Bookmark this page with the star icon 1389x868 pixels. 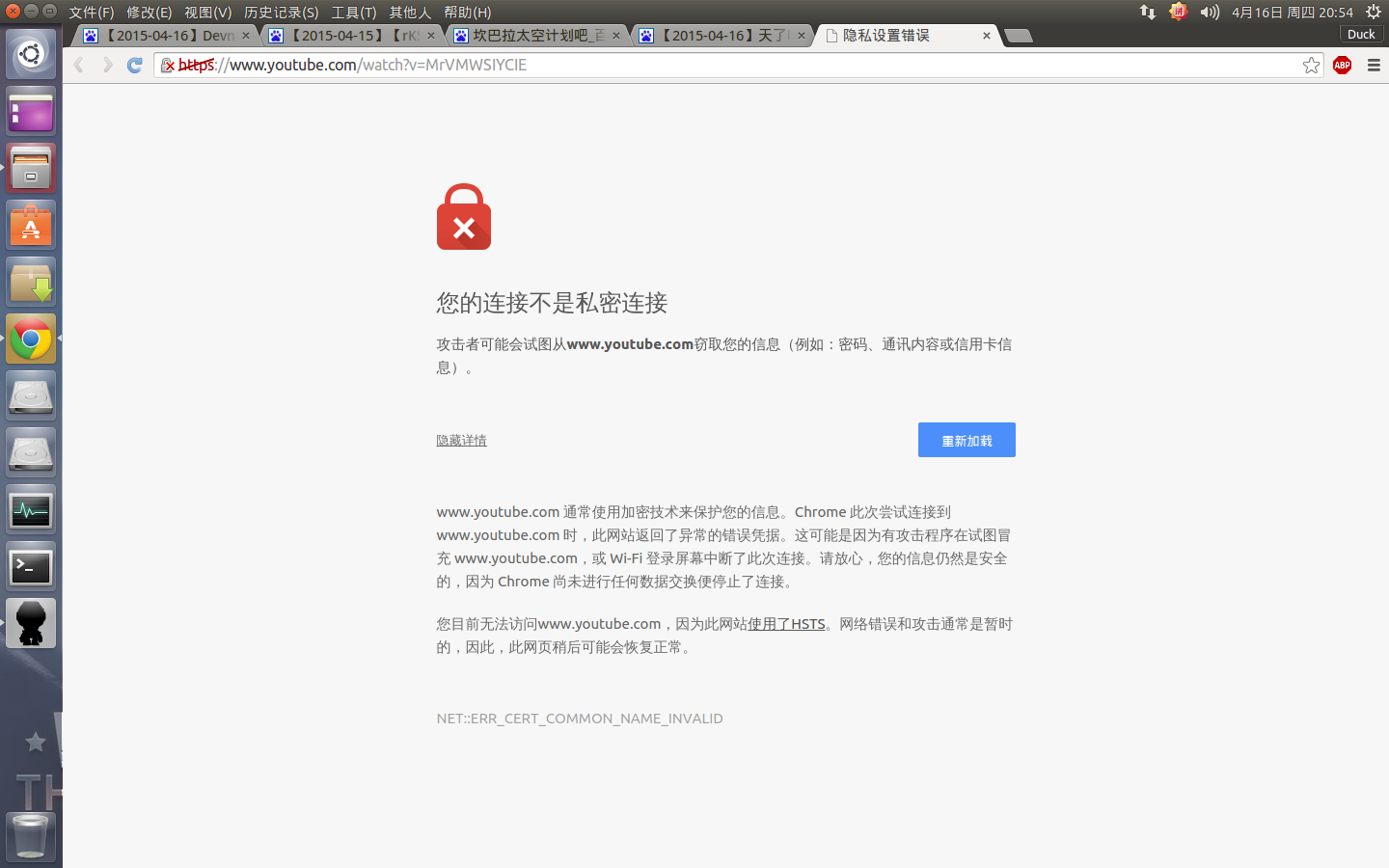[x=1311, y=65]
